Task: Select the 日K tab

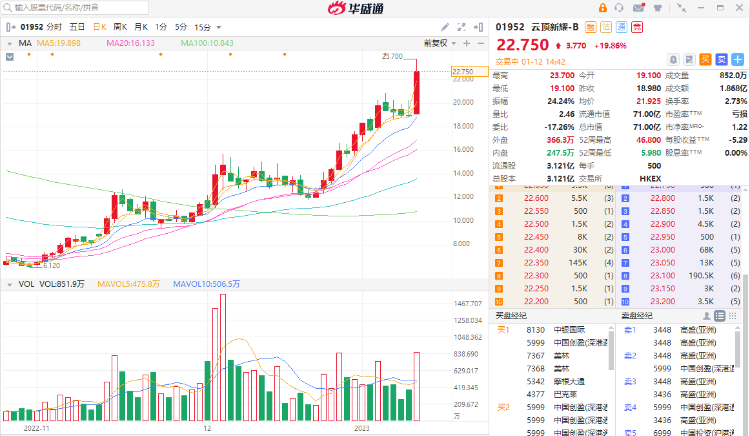Action: [x=99, y=27]
